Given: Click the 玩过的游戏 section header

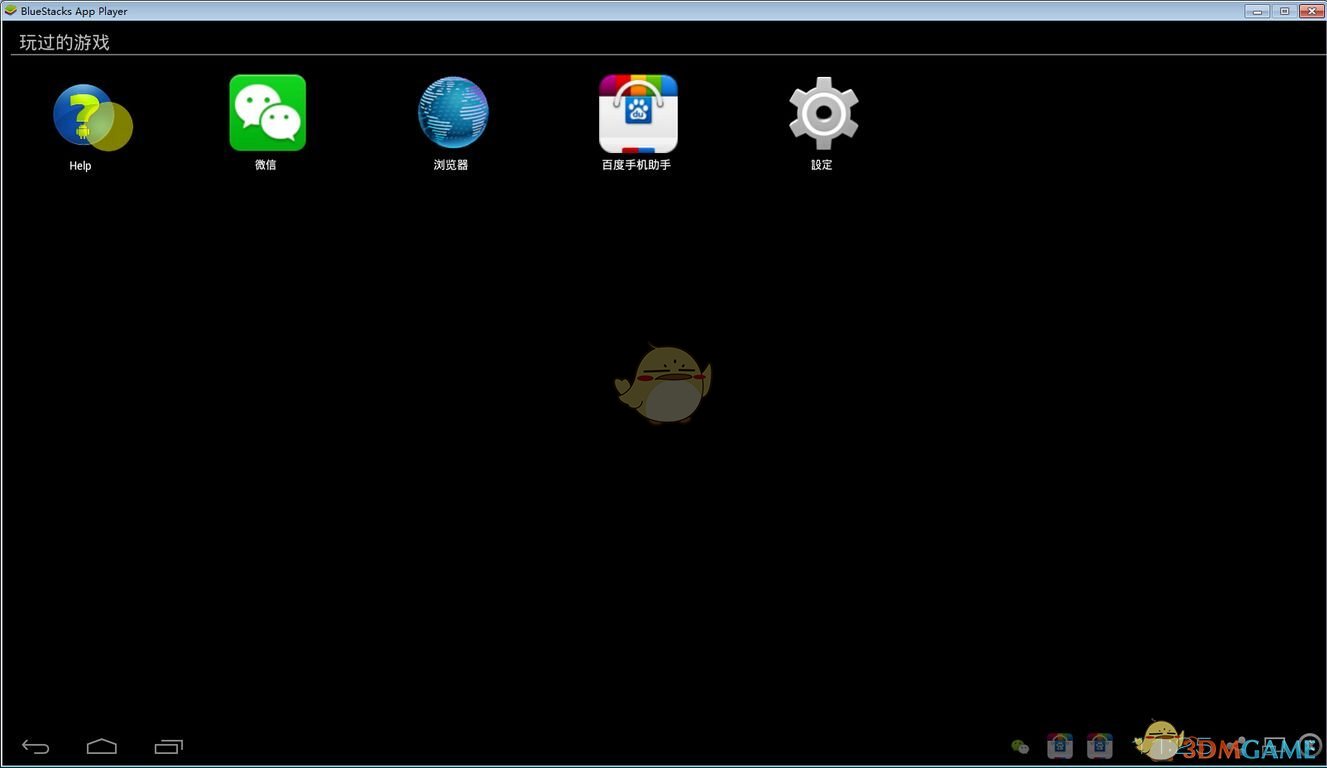Looking at the screenshot, I should pyautogui.click(x=64, y=42).
